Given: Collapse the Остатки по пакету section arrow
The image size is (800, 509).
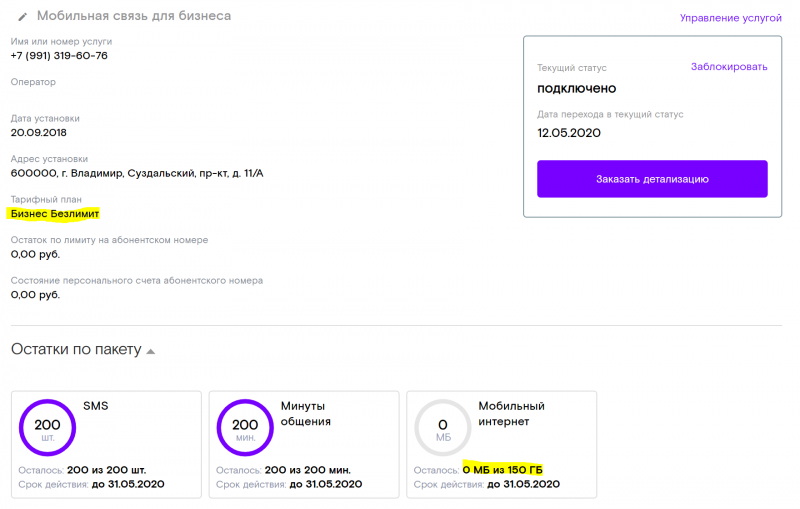Looking at the screenshot, I should (151, 351).
